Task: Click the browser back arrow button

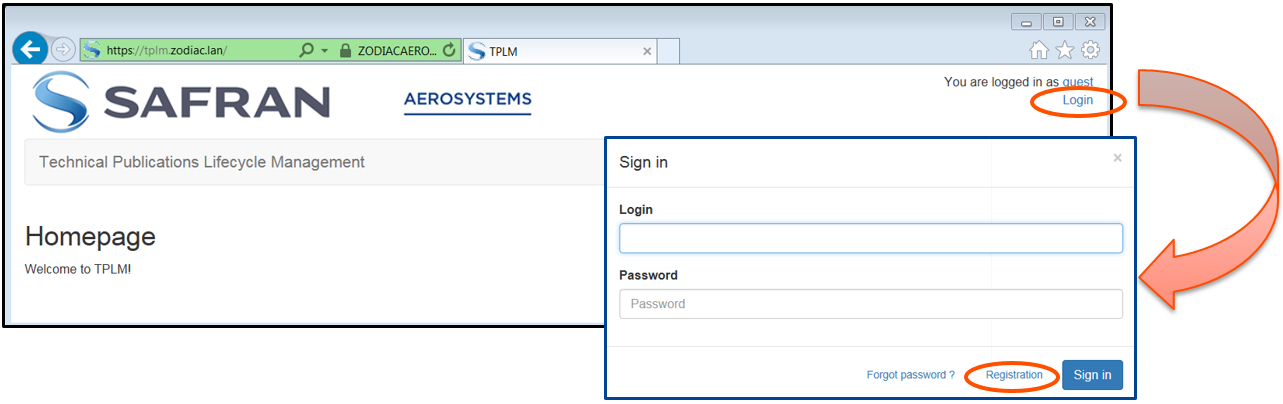Action: pyautogui.click(x=30, y=49)
